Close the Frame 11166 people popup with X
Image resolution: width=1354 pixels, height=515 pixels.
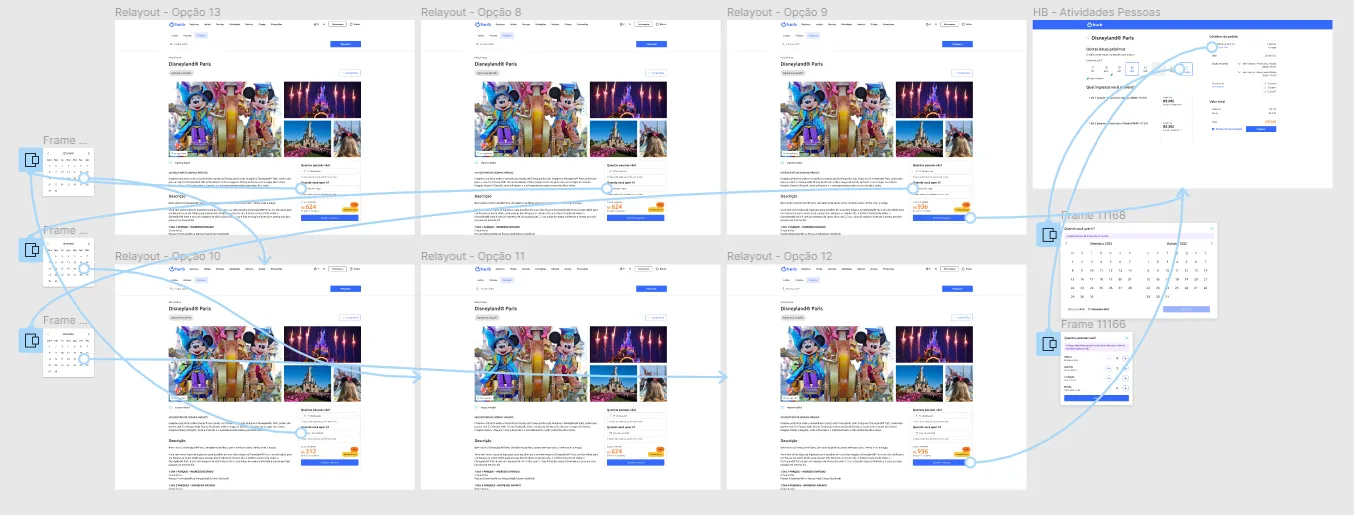coord(1127,338)
